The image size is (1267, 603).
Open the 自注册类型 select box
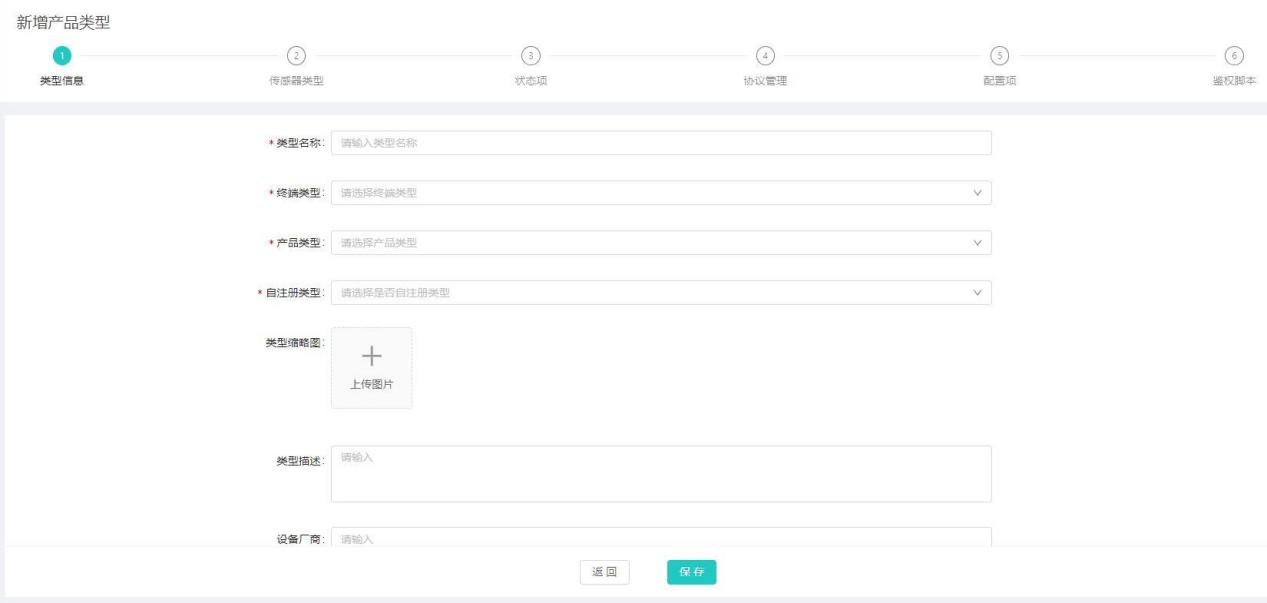point(660,293)
